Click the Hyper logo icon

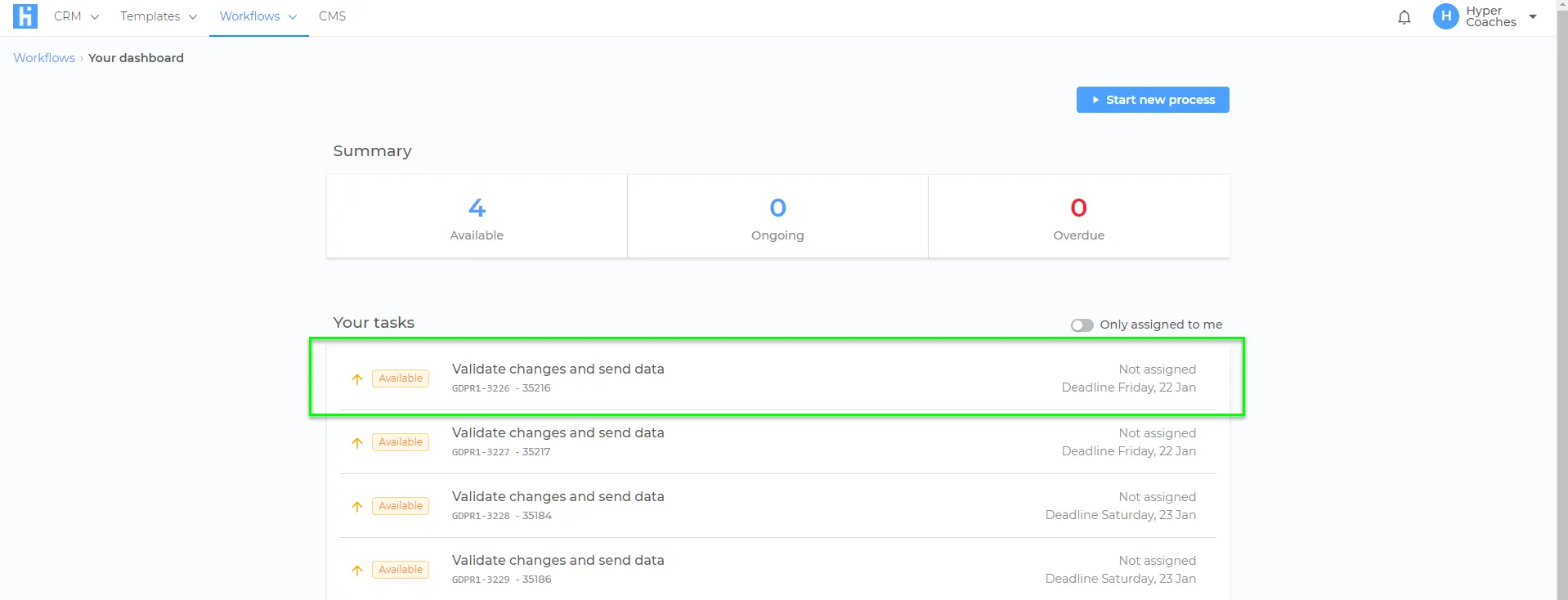click(x=25, y=16)
